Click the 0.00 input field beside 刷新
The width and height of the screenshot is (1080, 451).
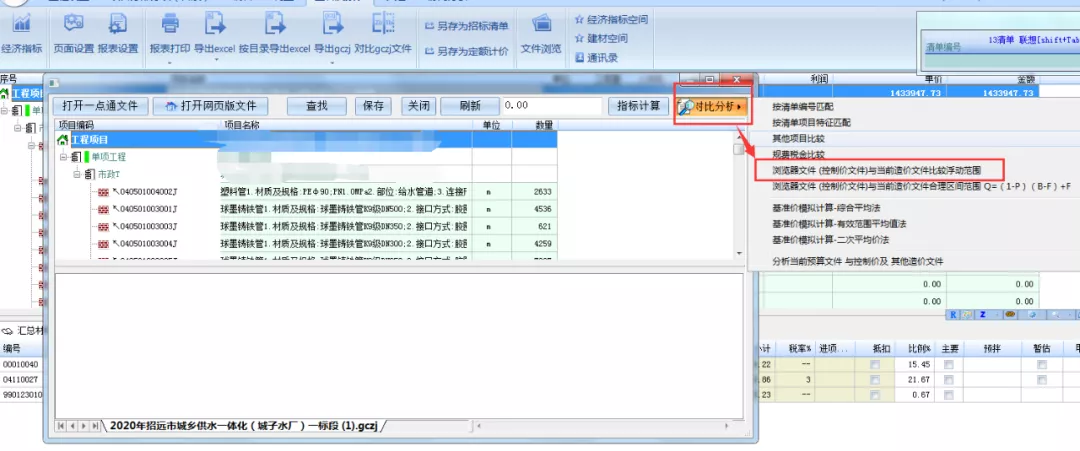(x=551, y=105)
